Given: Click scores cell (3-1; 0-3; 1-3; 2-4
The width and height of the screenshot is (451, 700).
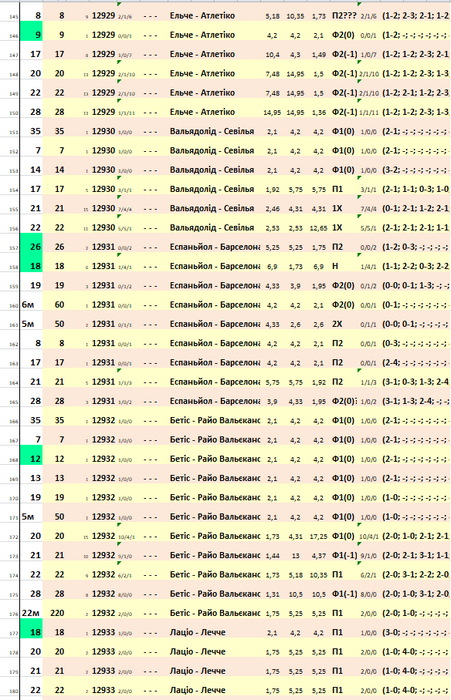Looking at the screenshot, I should coord(415,382).
